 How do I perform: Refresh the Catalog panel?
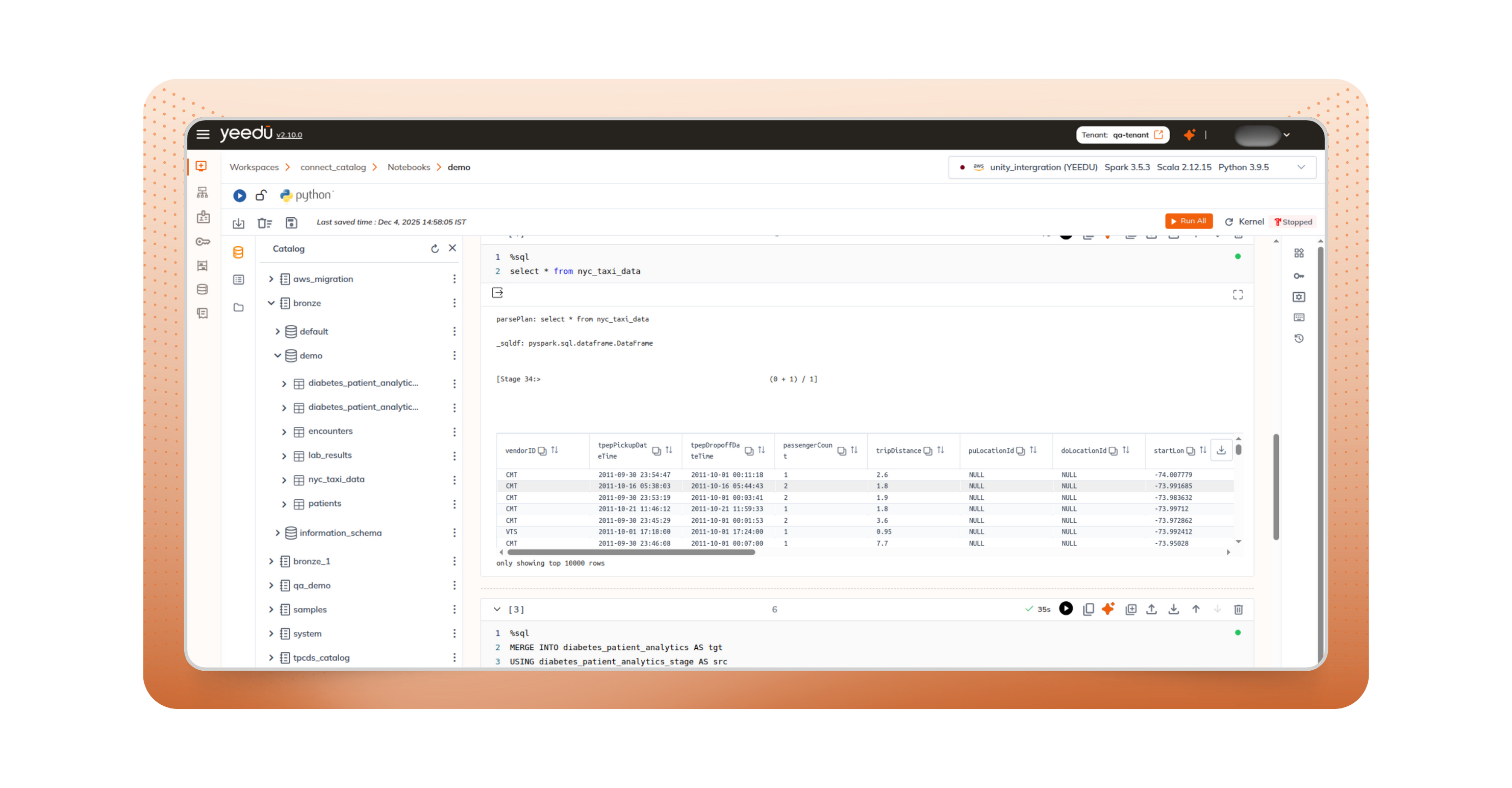(x=434, y=248)
